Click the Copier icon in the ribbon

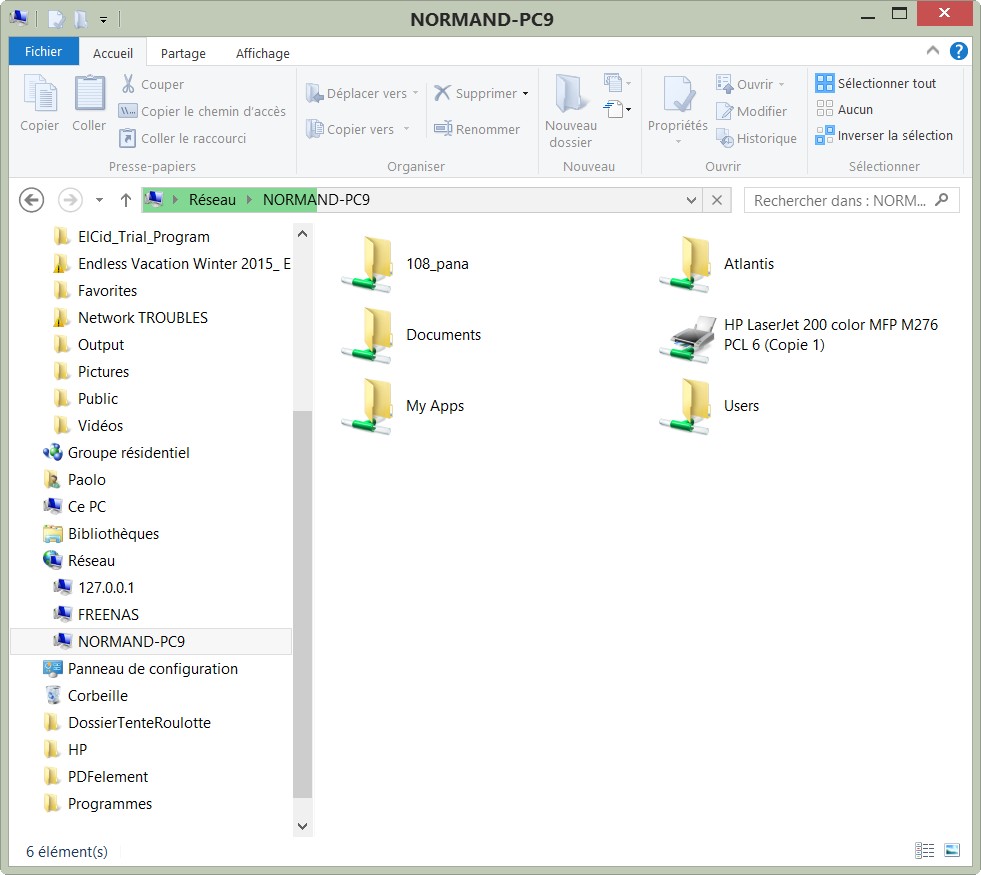[40, 96]
